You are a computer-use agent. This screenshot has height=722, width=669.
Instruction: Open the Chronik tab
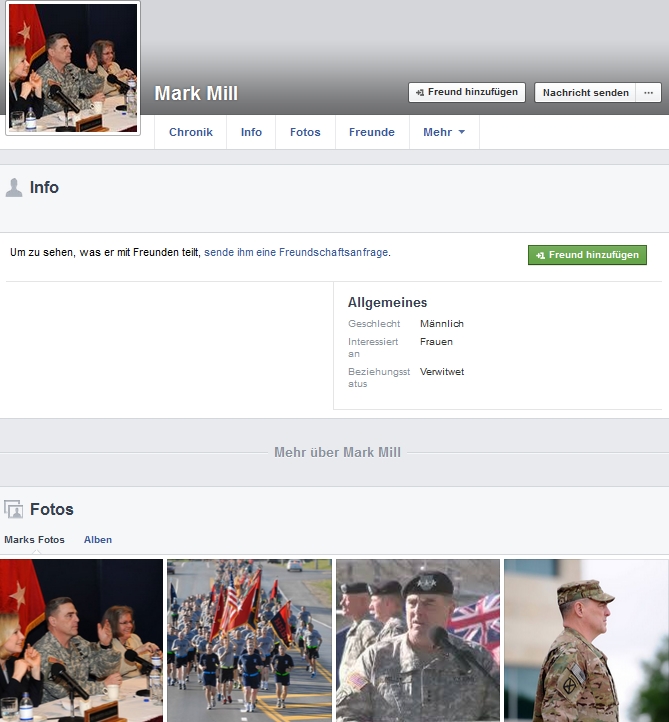190,132
